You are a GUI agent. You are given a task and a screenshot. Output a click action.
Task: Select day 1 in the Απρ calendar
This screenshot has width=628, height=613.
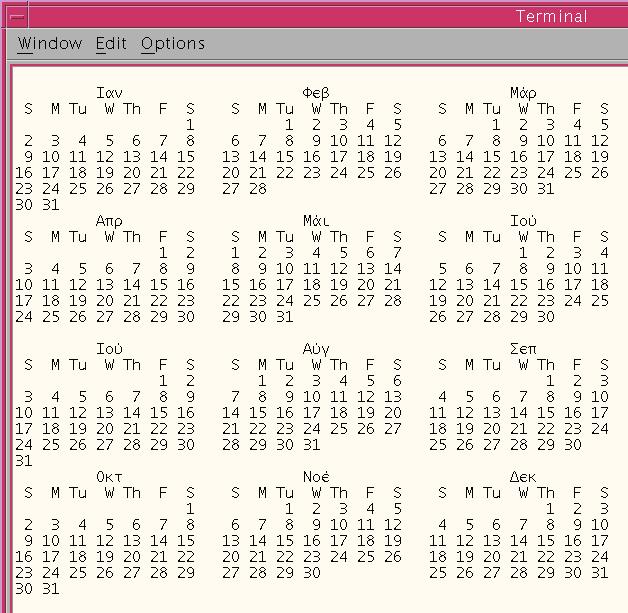point(163,253)
